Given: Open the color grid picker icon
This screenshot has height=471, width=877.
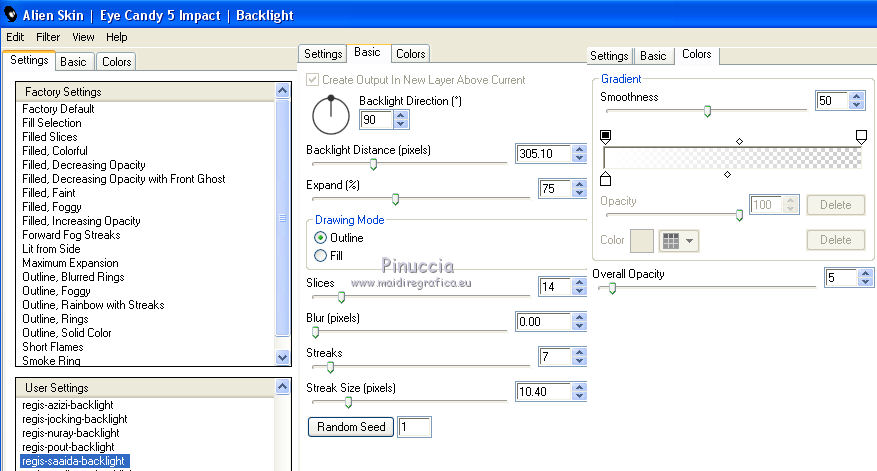Looking at the screenshot, I should click(671, 241).
